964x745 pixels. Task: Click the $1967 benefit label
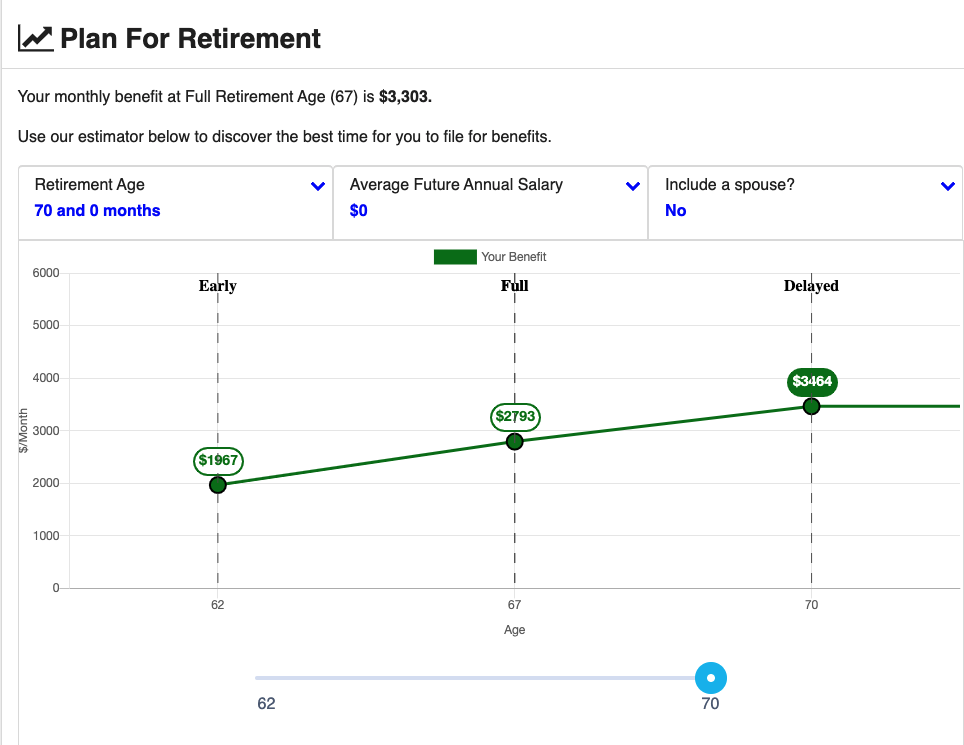point(218,460)
